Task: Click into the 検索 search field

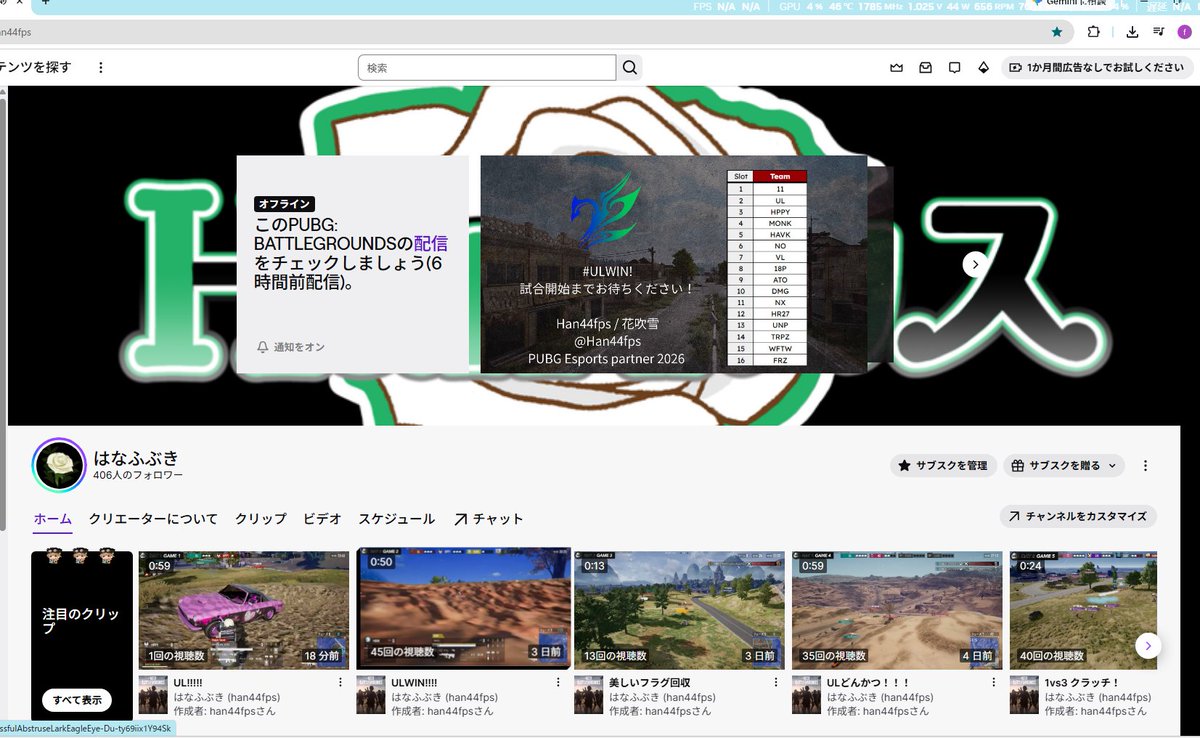Action: click(x=487, y=68)
